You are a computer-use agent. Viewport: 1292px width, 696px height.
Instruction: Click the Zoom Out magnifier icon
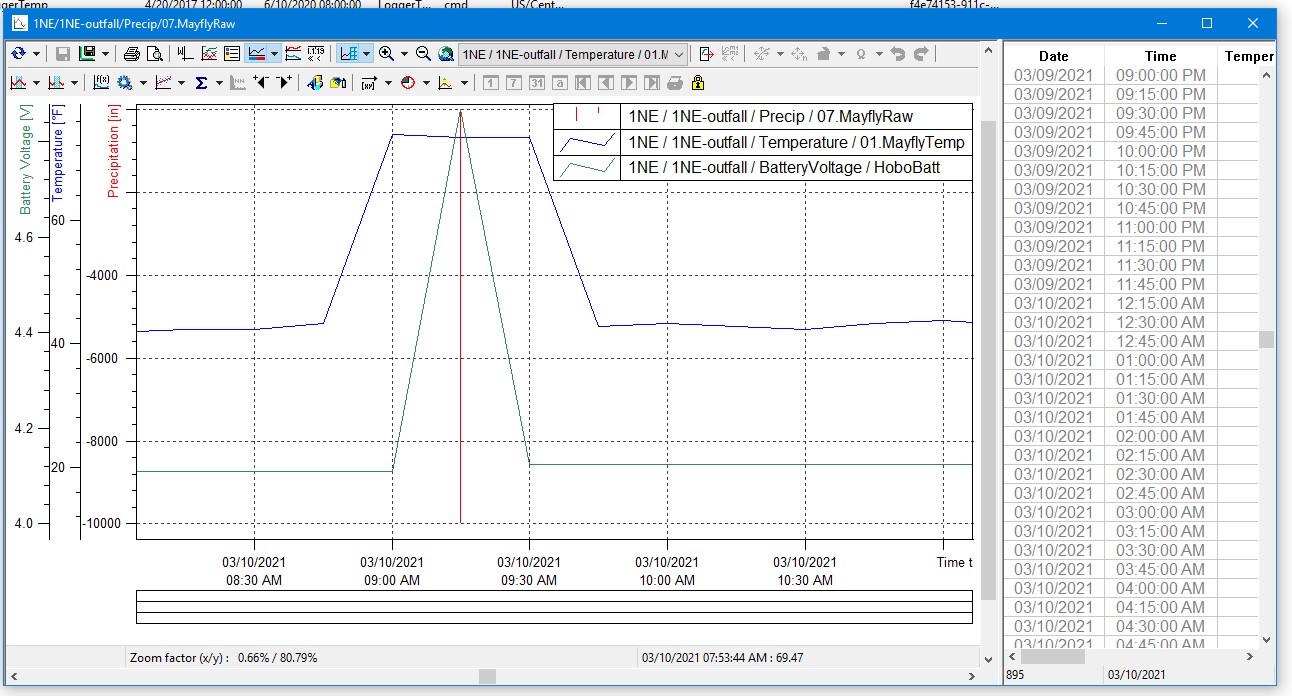423,54
